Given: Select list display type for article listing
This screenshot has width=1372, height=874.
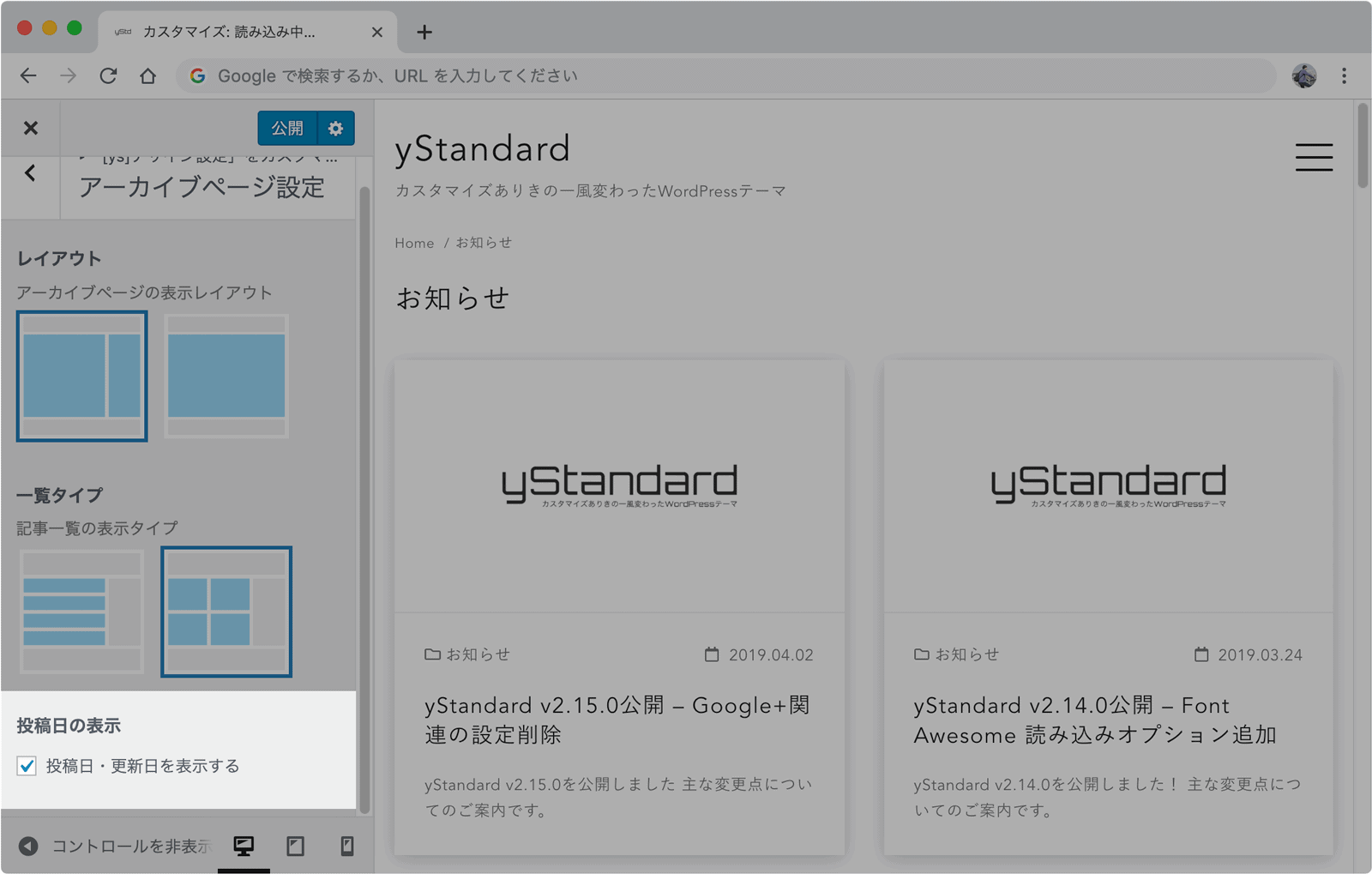Looking at the screenshot, I should (x=82, y=612).
